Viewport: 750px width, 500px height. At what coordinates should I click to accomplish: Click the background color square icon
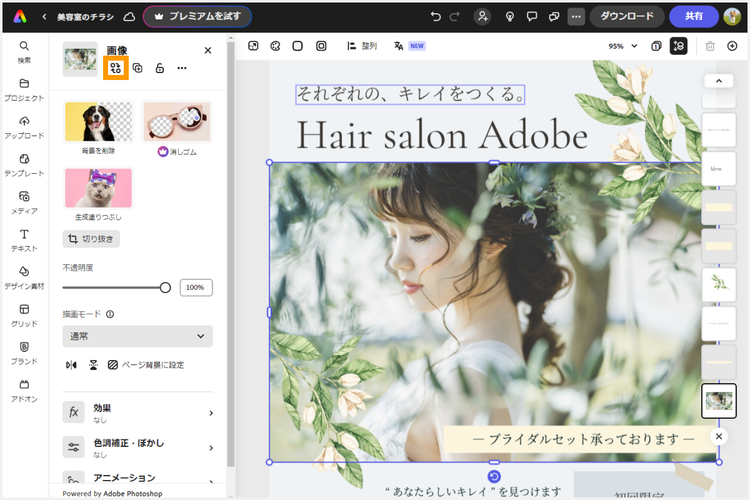[298, 46]
